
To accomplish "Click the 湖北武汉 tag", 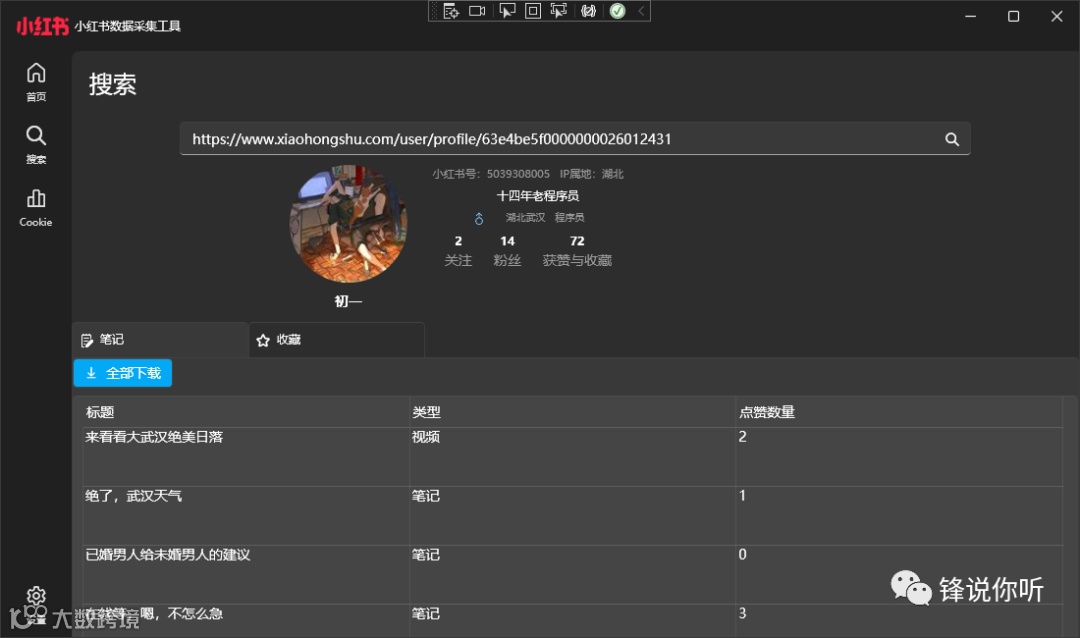I will click(526, 218).
